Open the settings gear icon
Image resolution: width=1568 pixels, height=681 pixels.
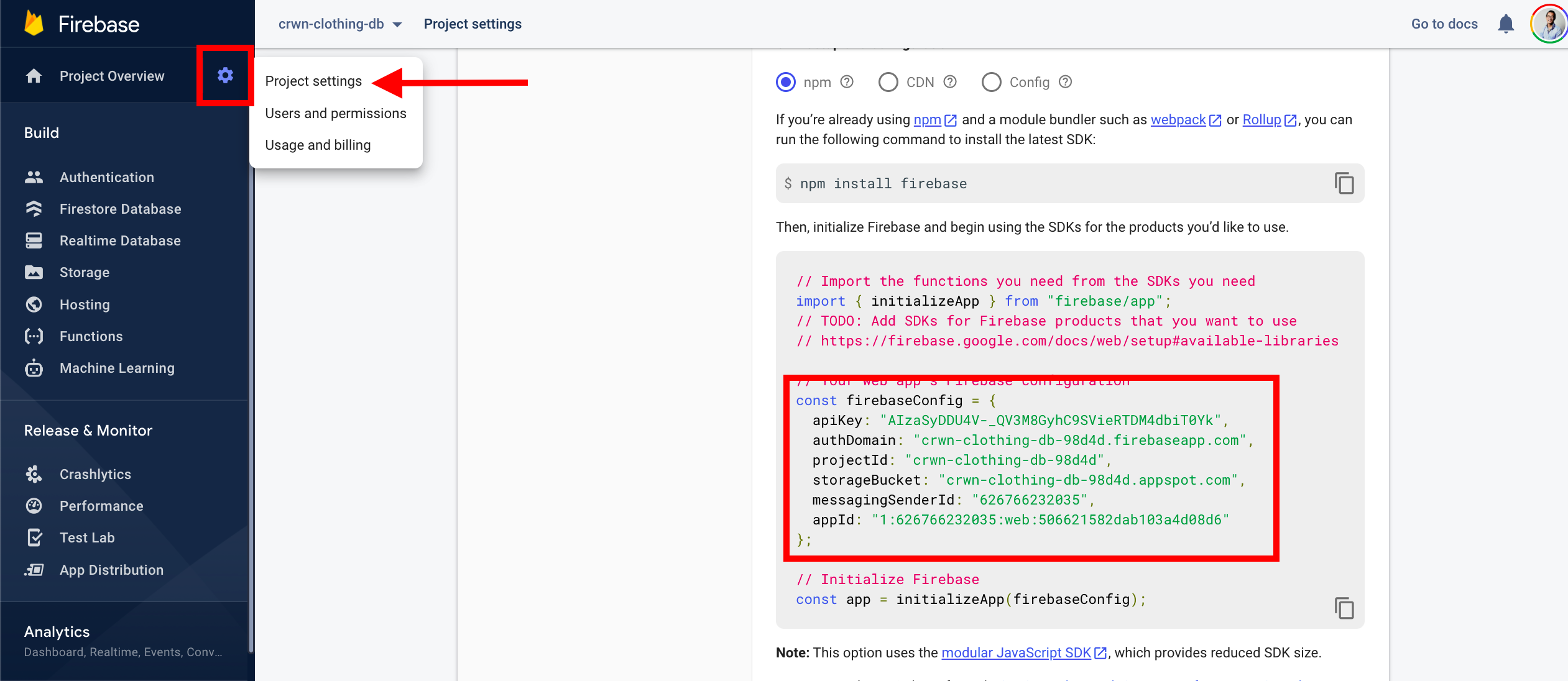tap(225, 76)
